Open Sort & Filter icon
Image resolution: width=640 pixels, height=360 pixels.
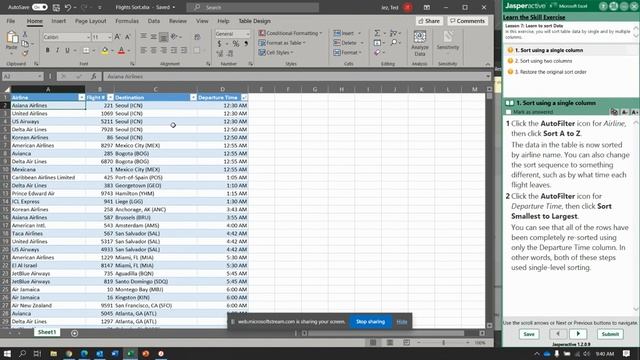[x=394, y=33]
